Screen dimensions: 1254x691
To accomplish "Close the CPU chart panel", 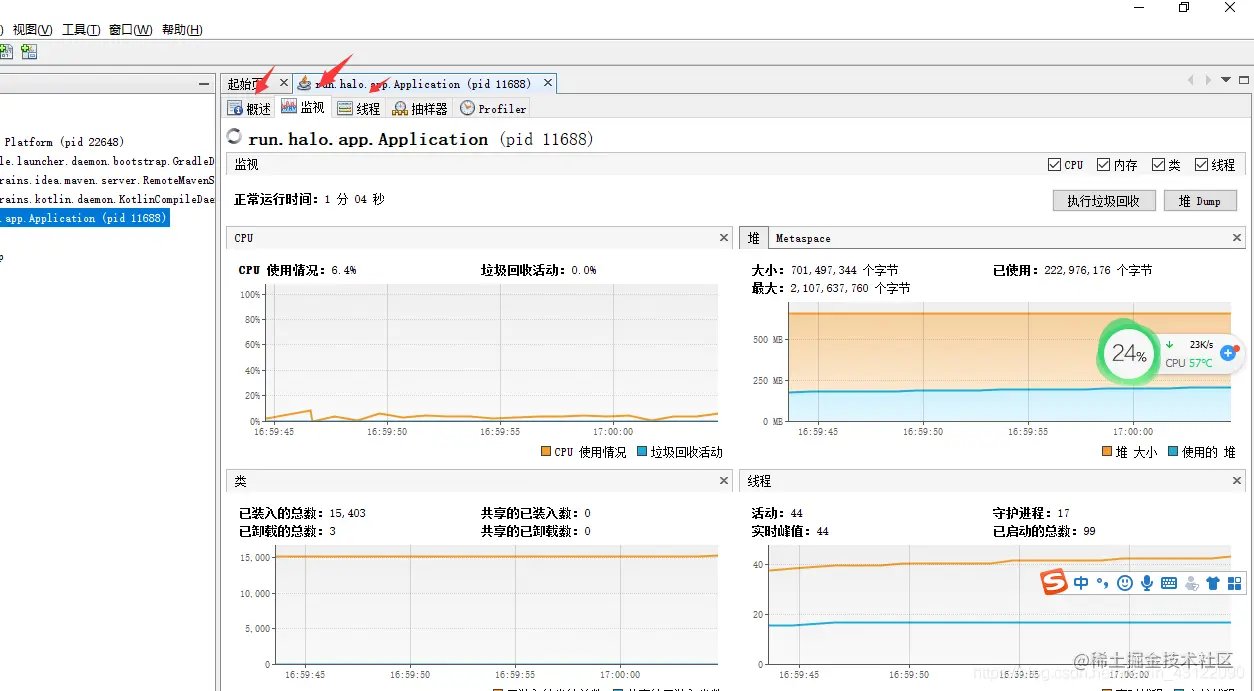I will tap(724, 238).
